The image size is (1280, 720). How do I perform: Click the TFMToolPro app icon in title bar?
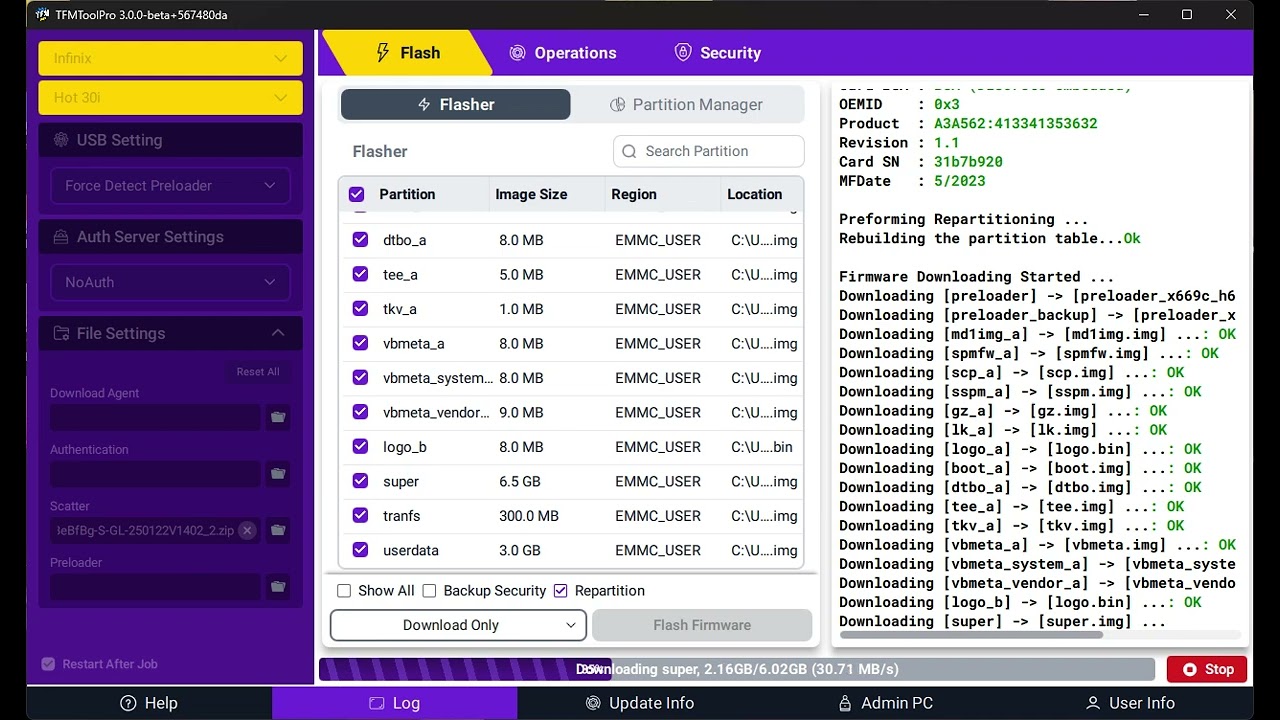pyautogui.click(x=43, y=14)
